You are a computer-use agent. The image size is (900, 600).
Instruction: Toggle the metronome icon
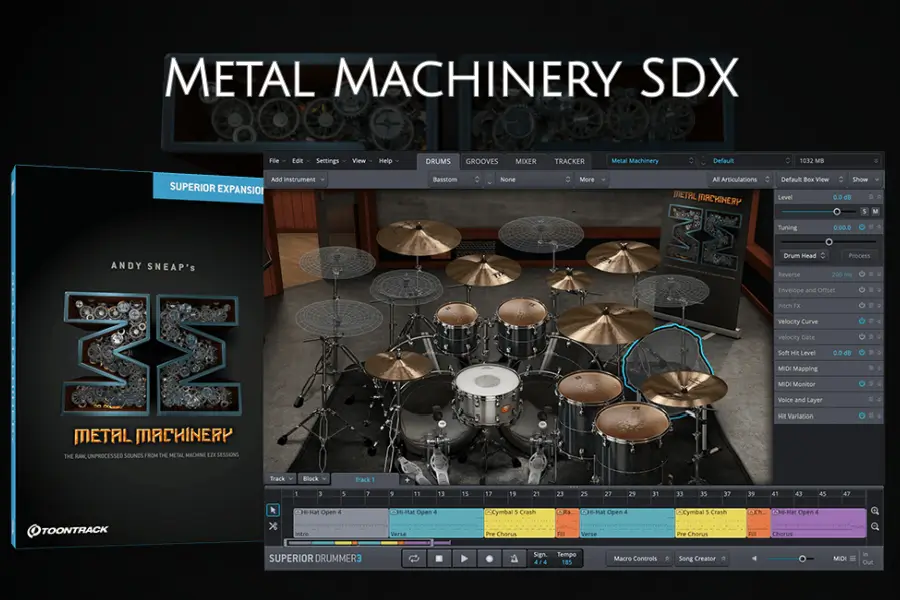tap(514, 558)
